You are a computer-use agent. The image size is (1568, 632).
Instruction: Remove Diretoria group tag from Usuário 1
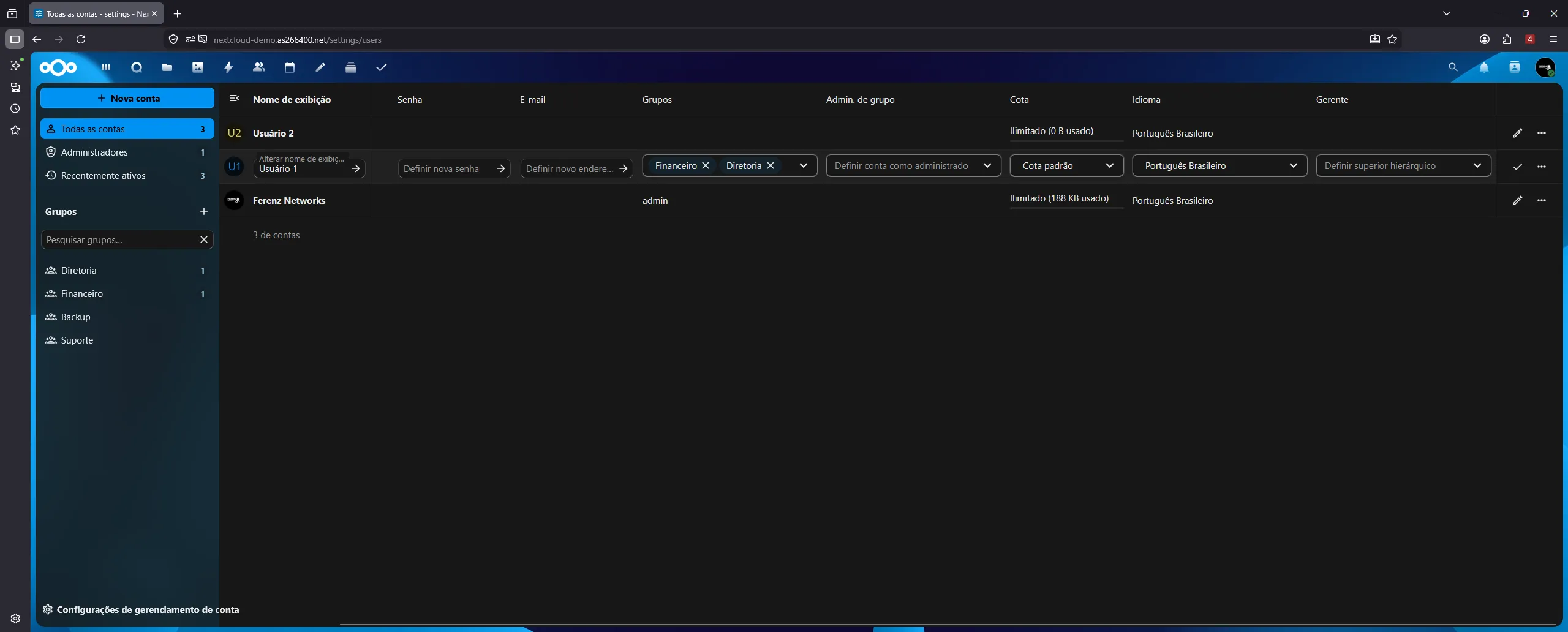tap(771, 165)
